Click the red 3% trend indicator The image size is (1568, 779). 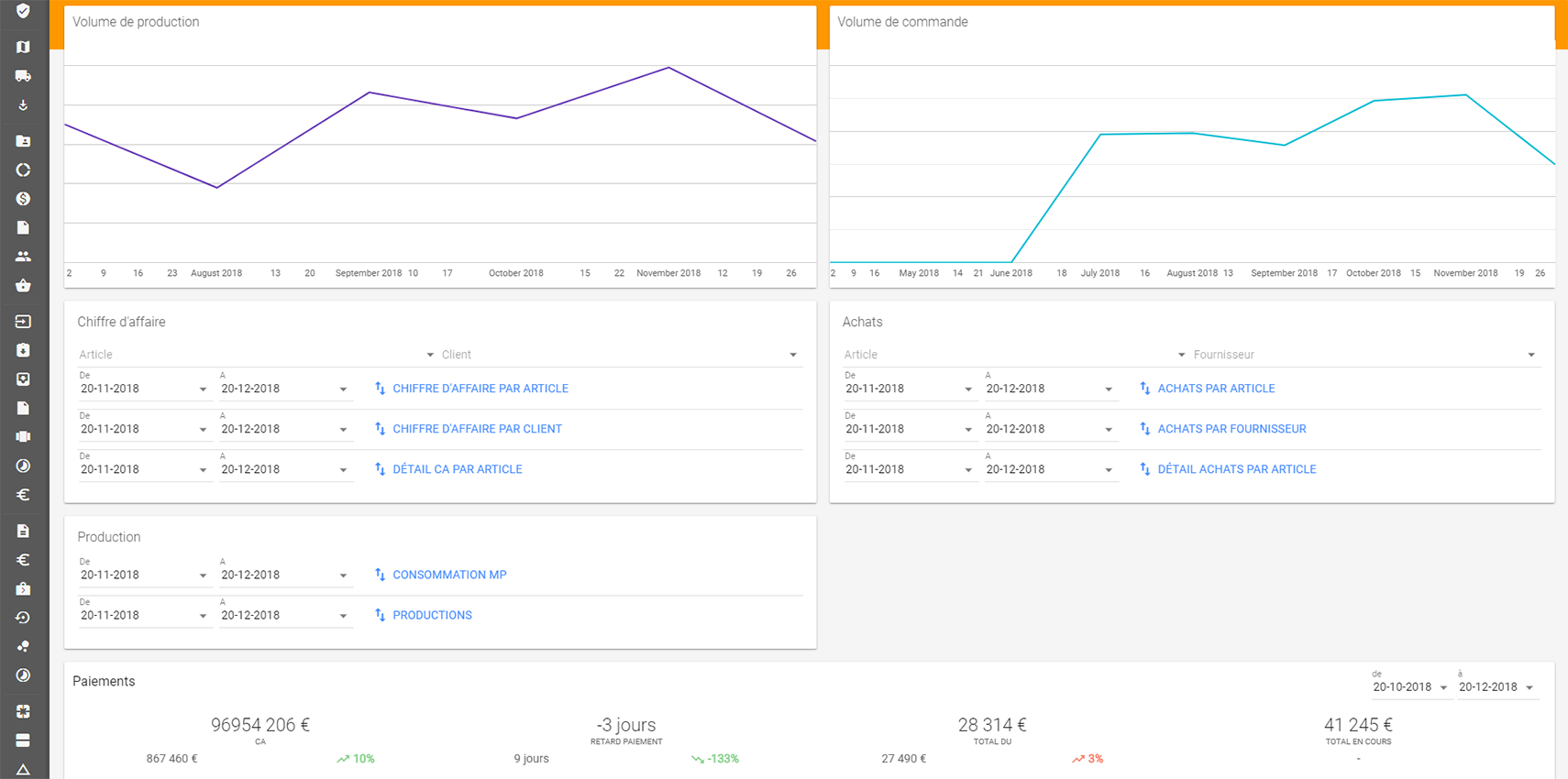(1088, 759)
